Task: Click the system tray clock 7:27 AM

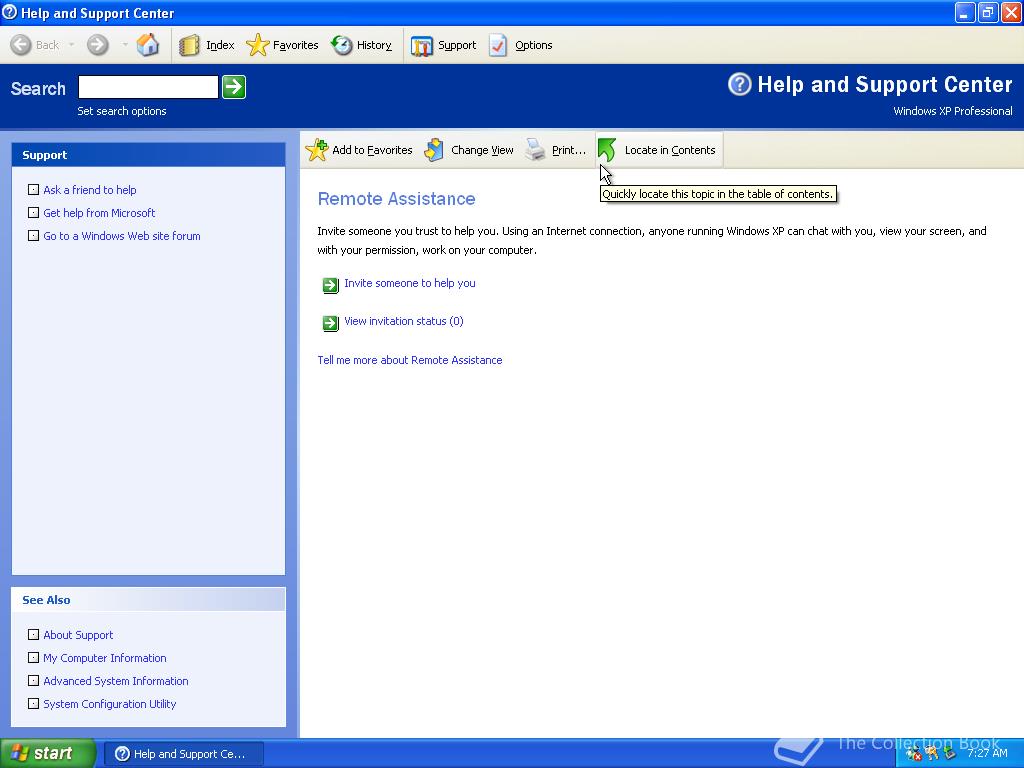Action: (x=987, y=753)
